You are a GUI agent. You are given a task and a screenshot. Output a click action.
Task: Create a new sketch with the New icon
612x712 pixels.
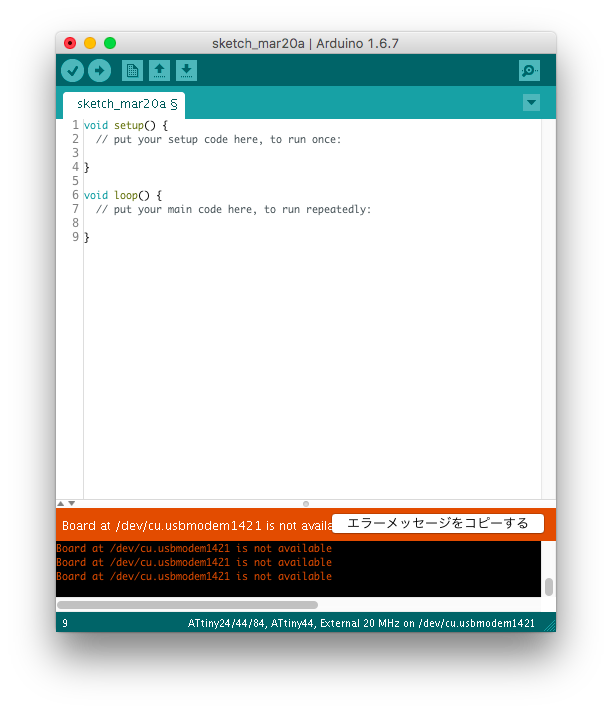pyautogui.click(x=132, y=71)
